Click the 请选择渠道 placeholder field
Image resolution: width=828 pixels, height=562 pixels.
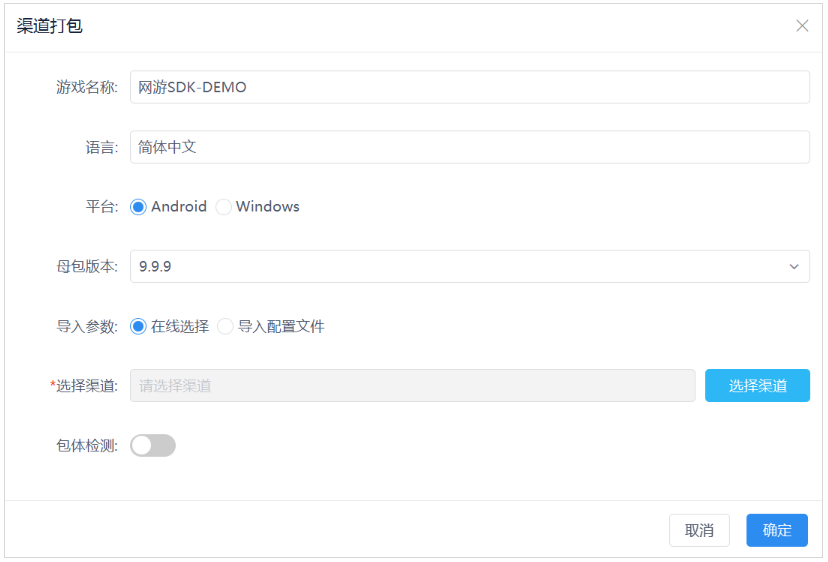click(412, 386)
